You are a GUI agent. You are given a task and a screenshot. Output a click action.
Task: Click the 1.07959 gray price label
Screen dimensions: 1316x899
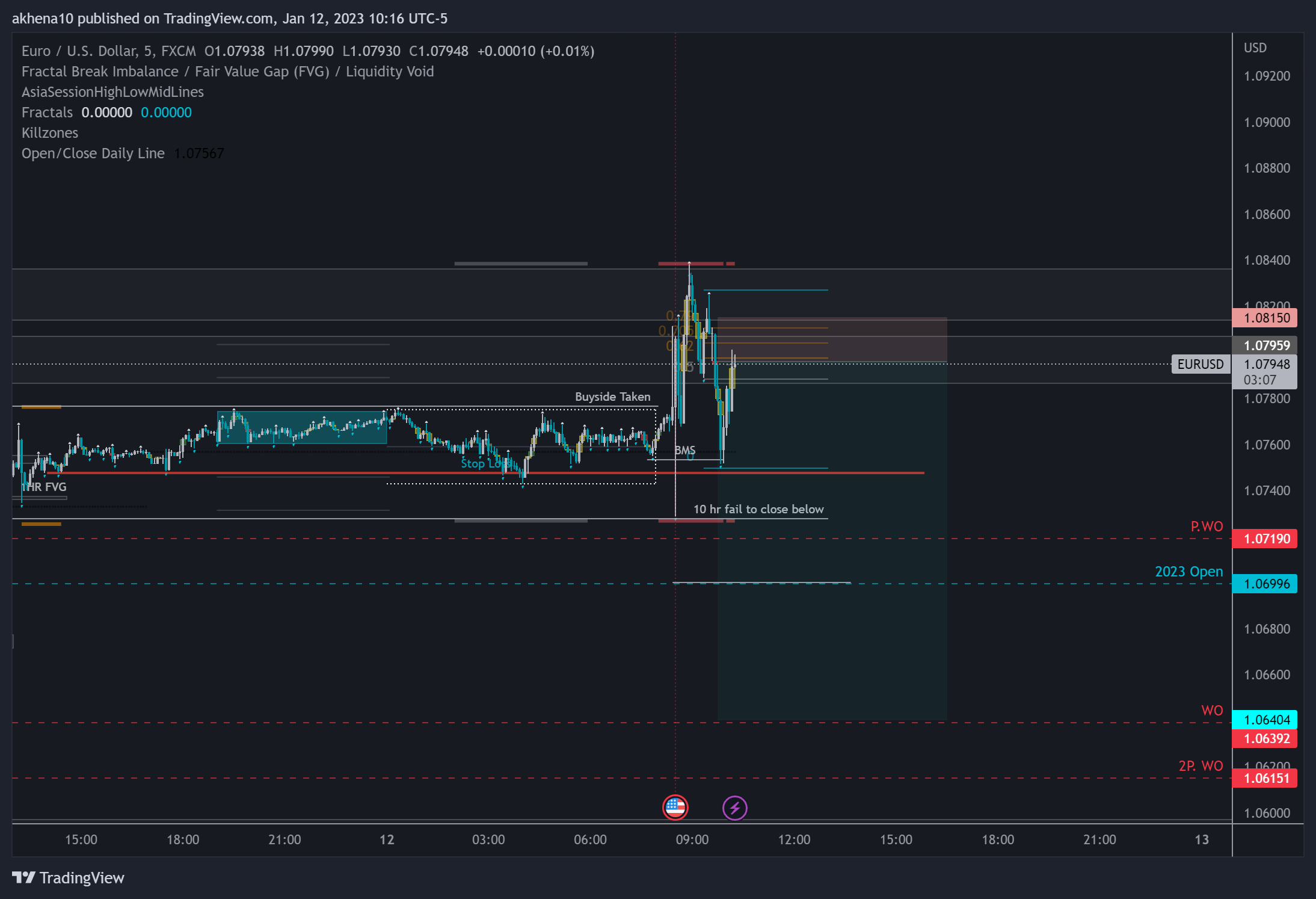coord(1264,345)
